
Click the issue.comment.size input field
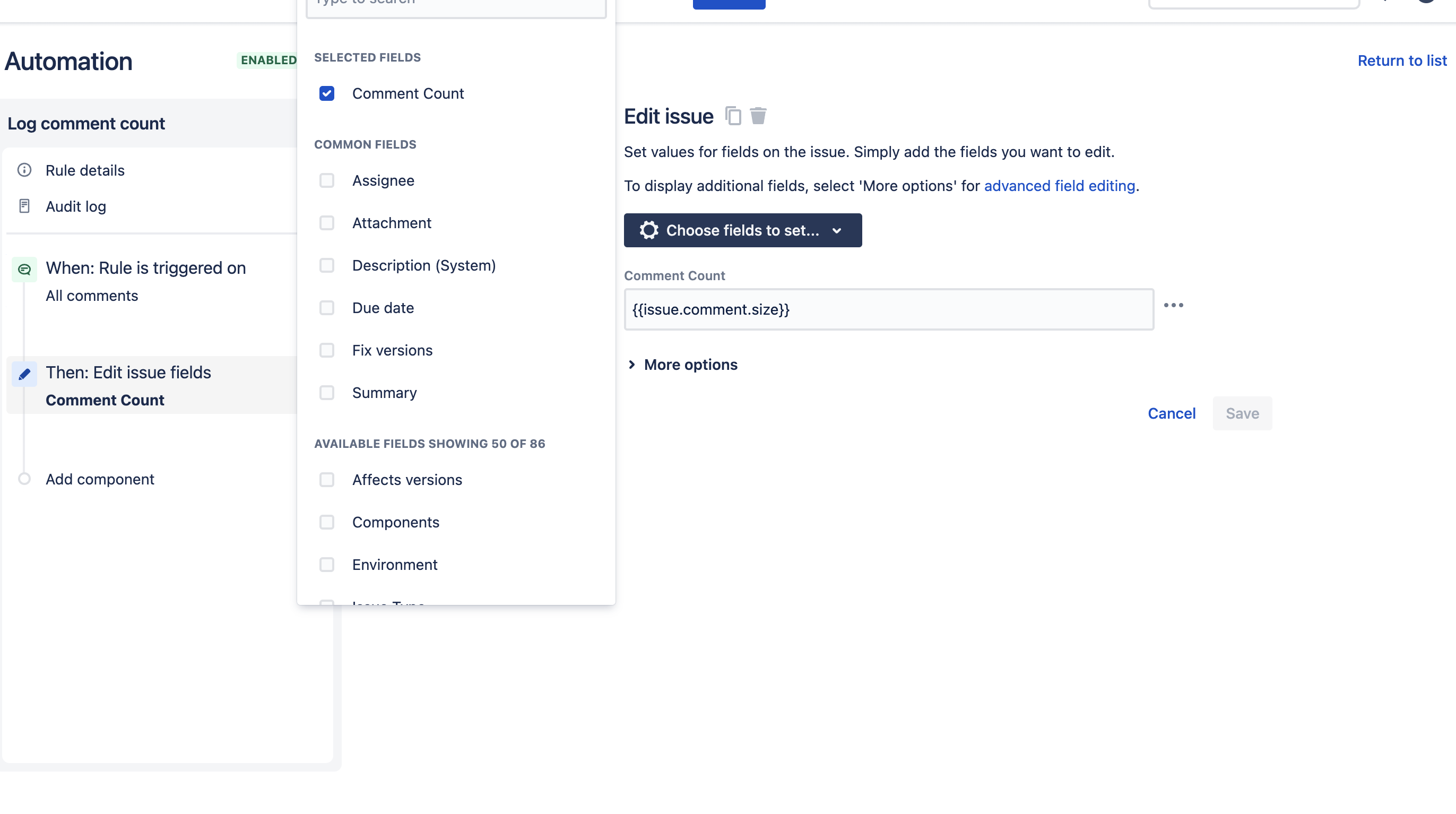click(887, 309)
